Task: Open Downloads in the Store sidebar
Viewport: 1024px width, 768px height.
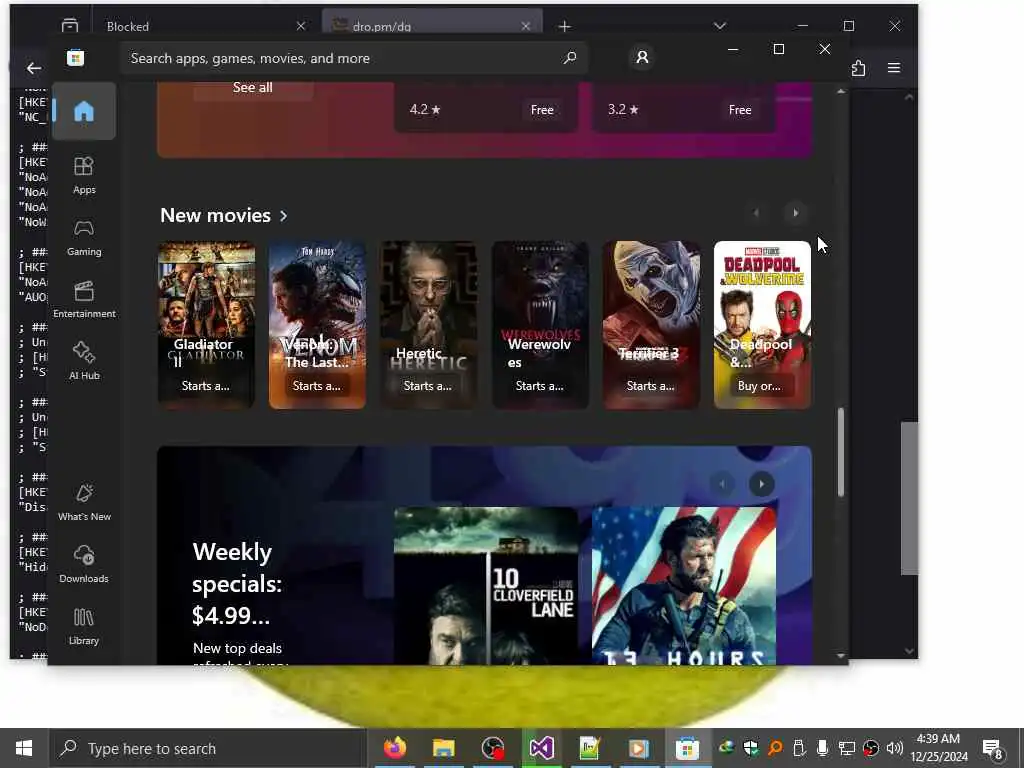Action: (84, 564)
